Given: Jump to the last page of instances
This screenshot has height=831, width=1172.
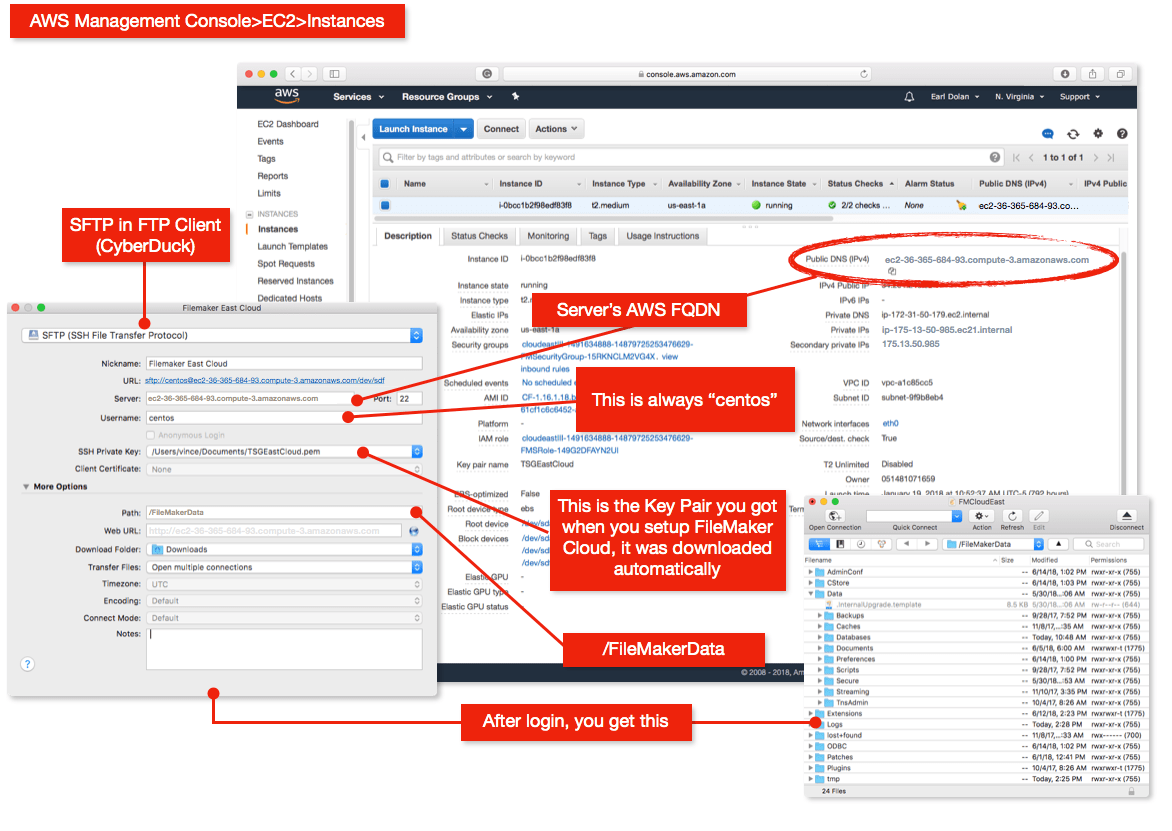Looking at the screenshot, I should point(1111,158).
